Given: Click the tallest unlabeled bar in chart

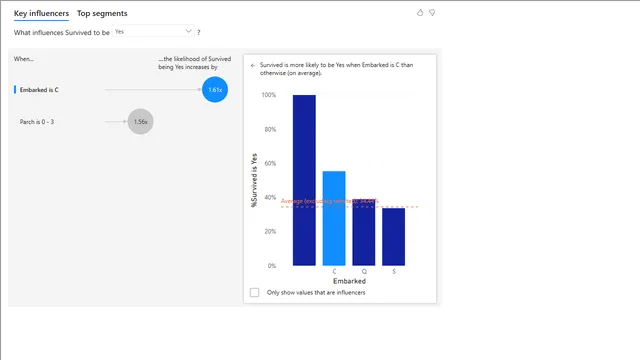Looking at the screenshot, I should coord(304,180).
